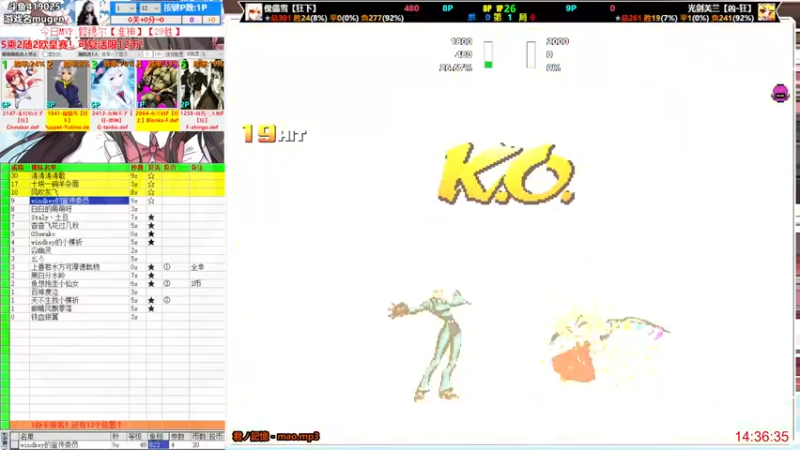Click the remarks column header of the team table

(207, 167)
